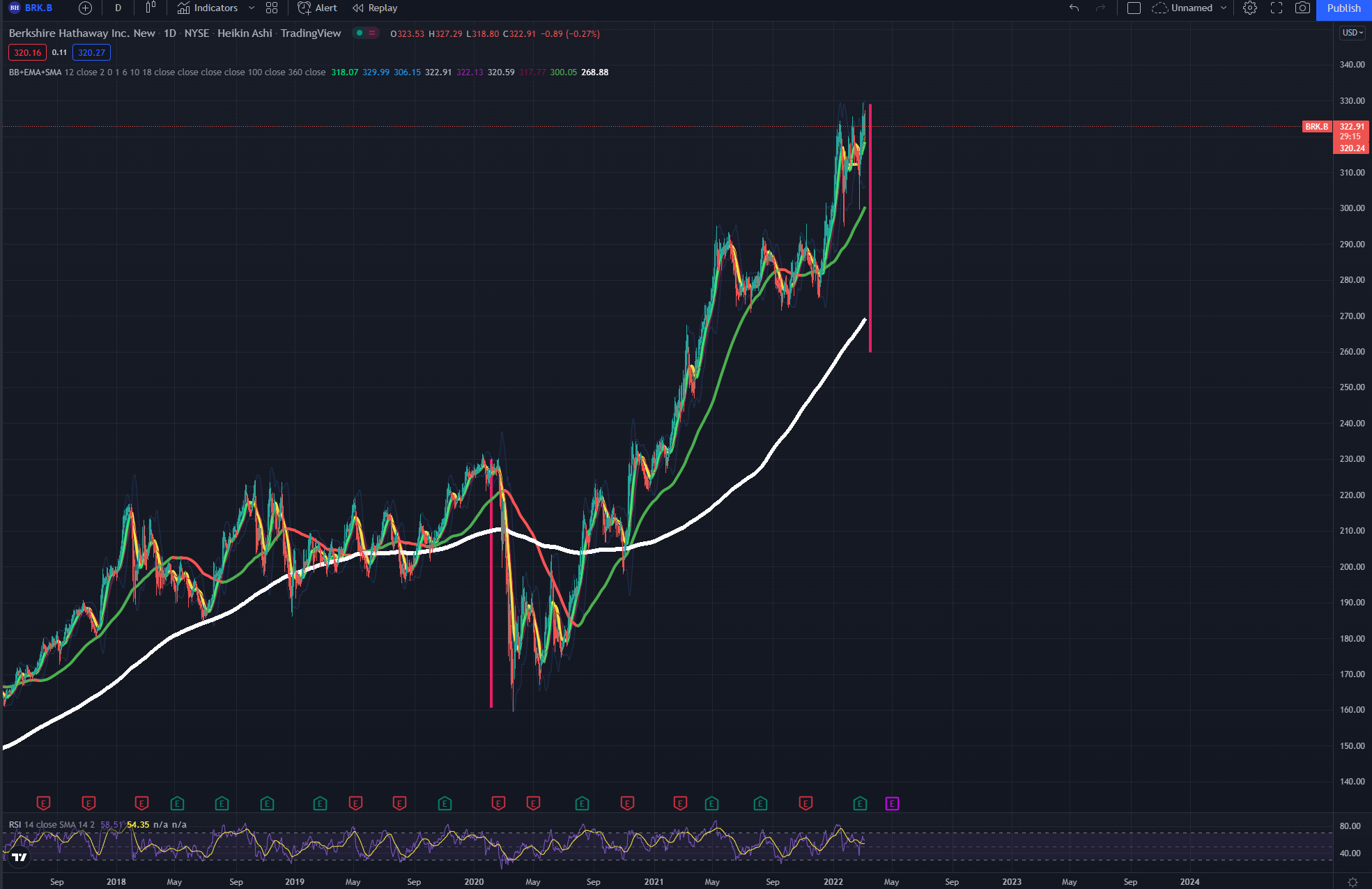Click the purple upcoming earnings marker

click(892, 804)
